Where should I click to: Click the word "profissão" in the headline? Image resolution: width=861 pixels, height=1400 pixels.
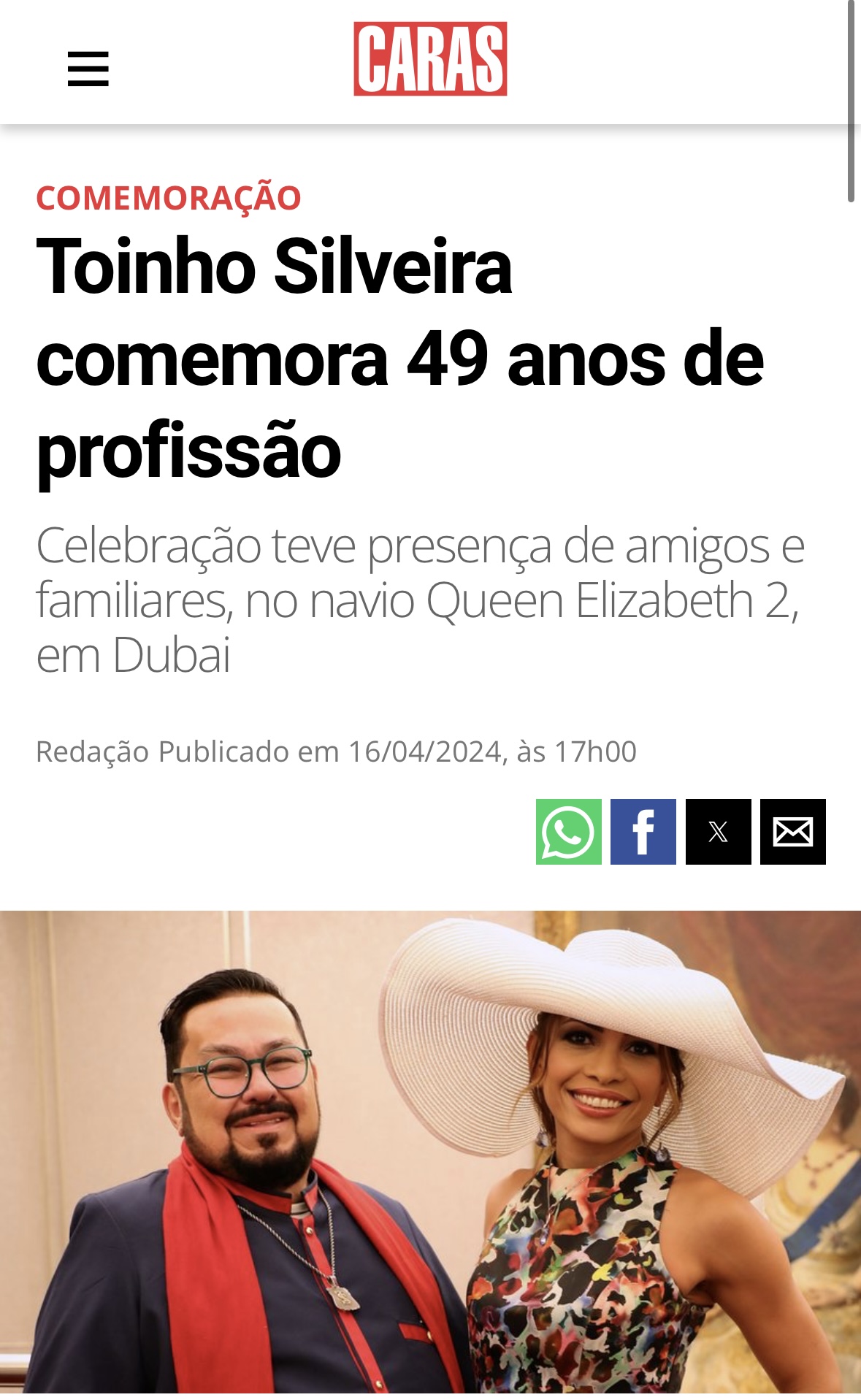pyautogui.click(x=188, y=453)
